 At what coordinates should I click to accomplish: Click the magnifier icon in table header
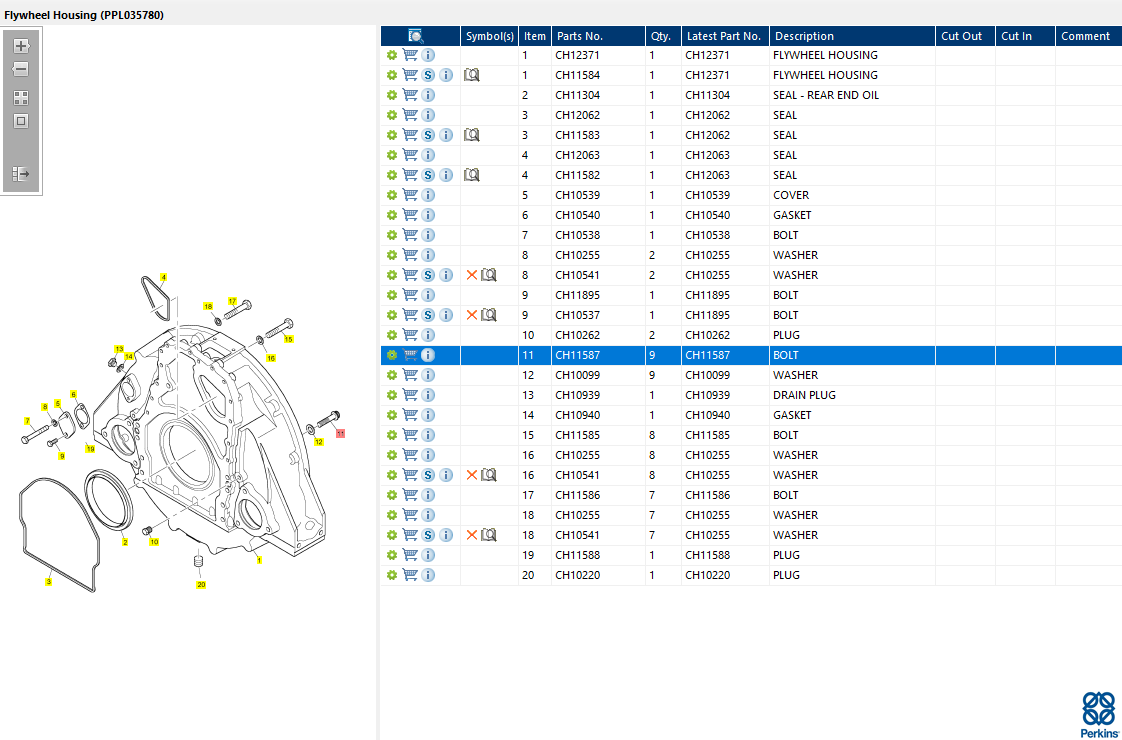[x=416, y=36]
